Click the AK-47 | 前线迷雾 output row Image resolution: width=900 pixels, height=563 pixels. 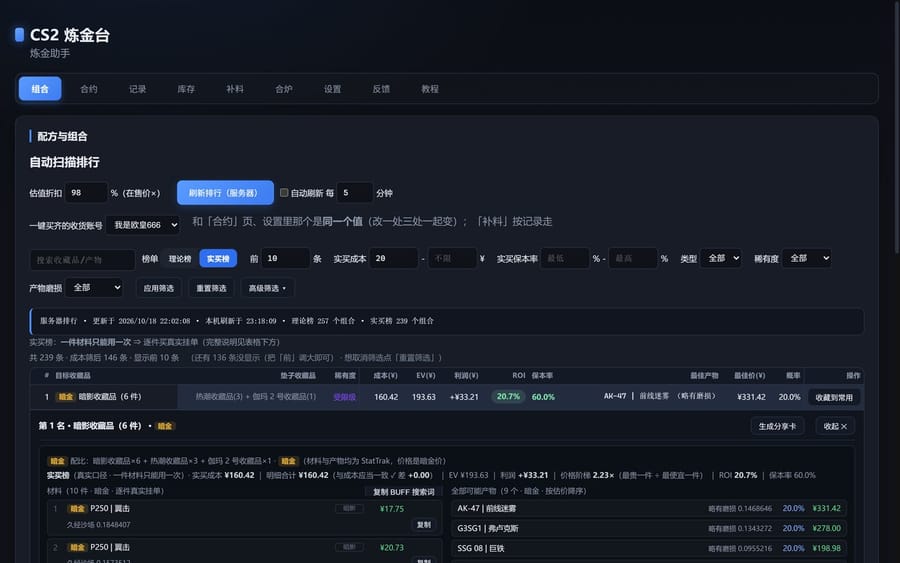point(649,508)
